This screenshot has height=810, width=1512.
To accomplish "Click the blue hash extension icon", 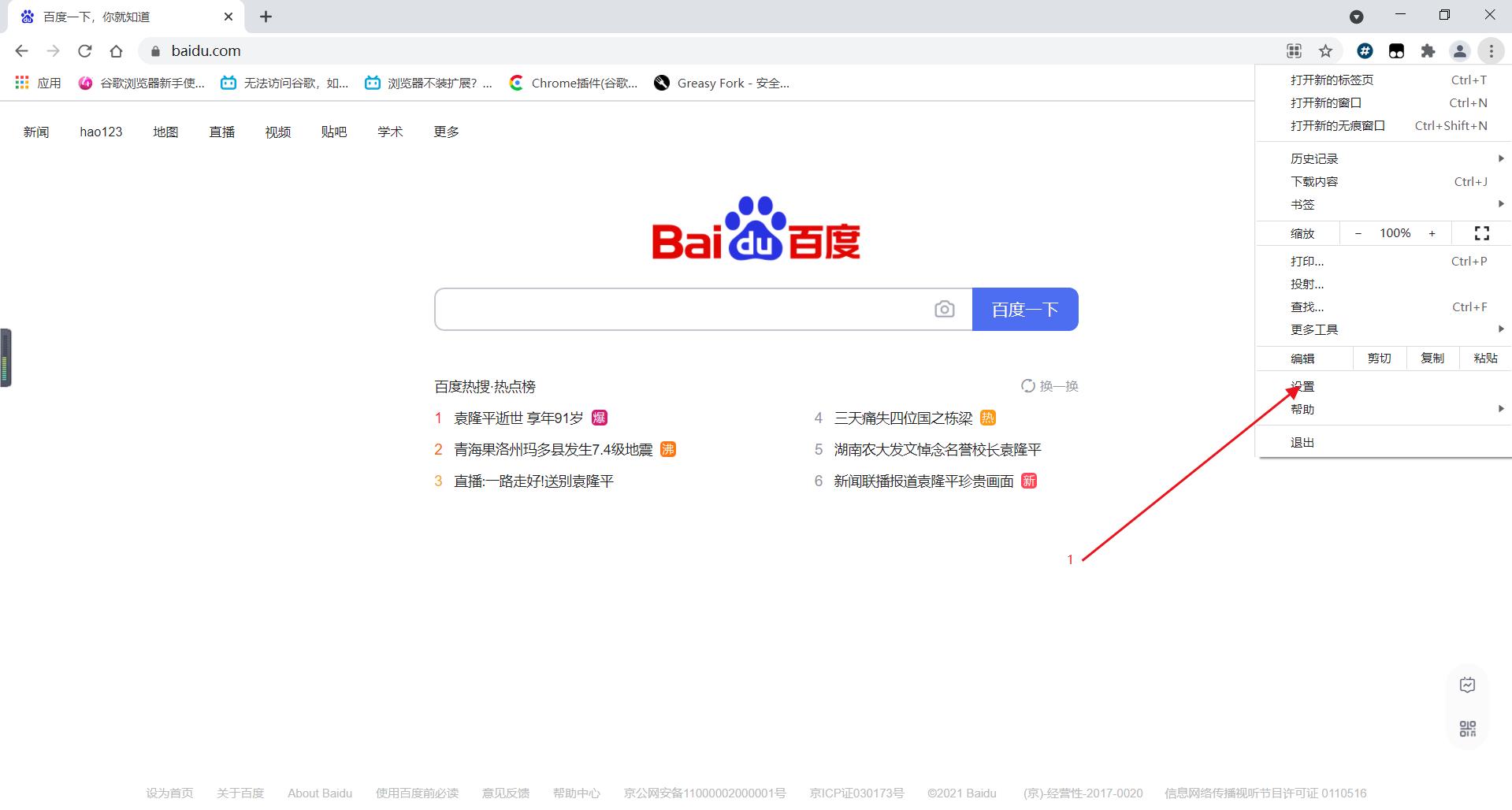I will (x=1365, y=51).
